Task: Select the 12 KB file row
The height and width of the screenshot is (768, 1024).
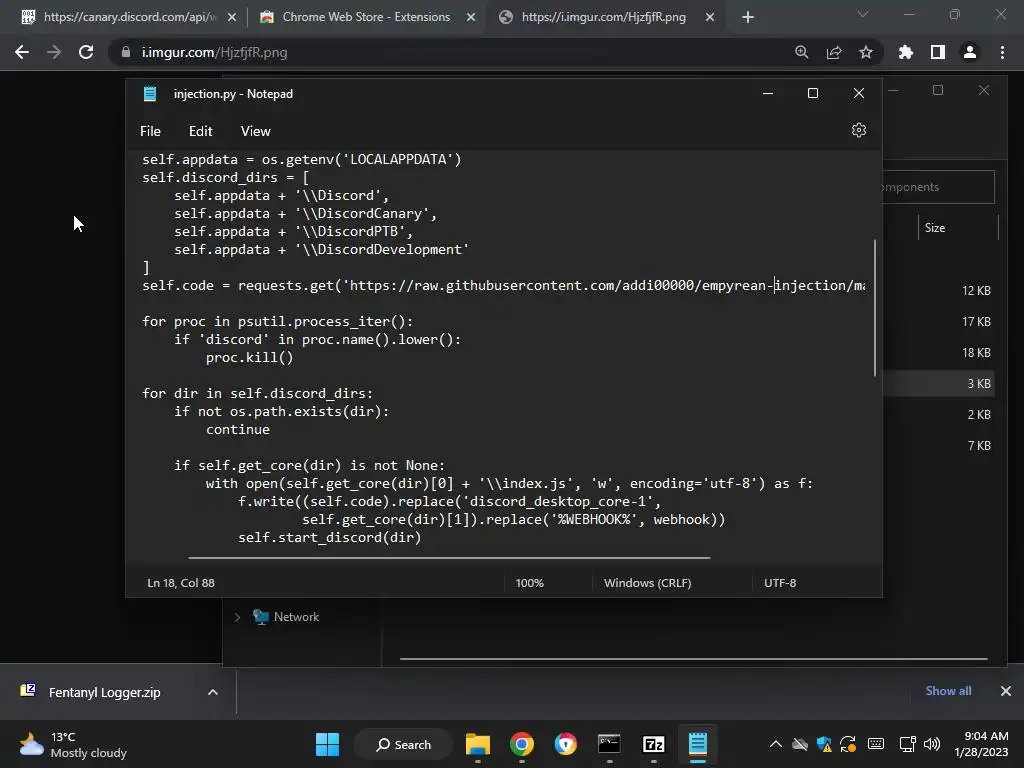Action: [940, 291]
